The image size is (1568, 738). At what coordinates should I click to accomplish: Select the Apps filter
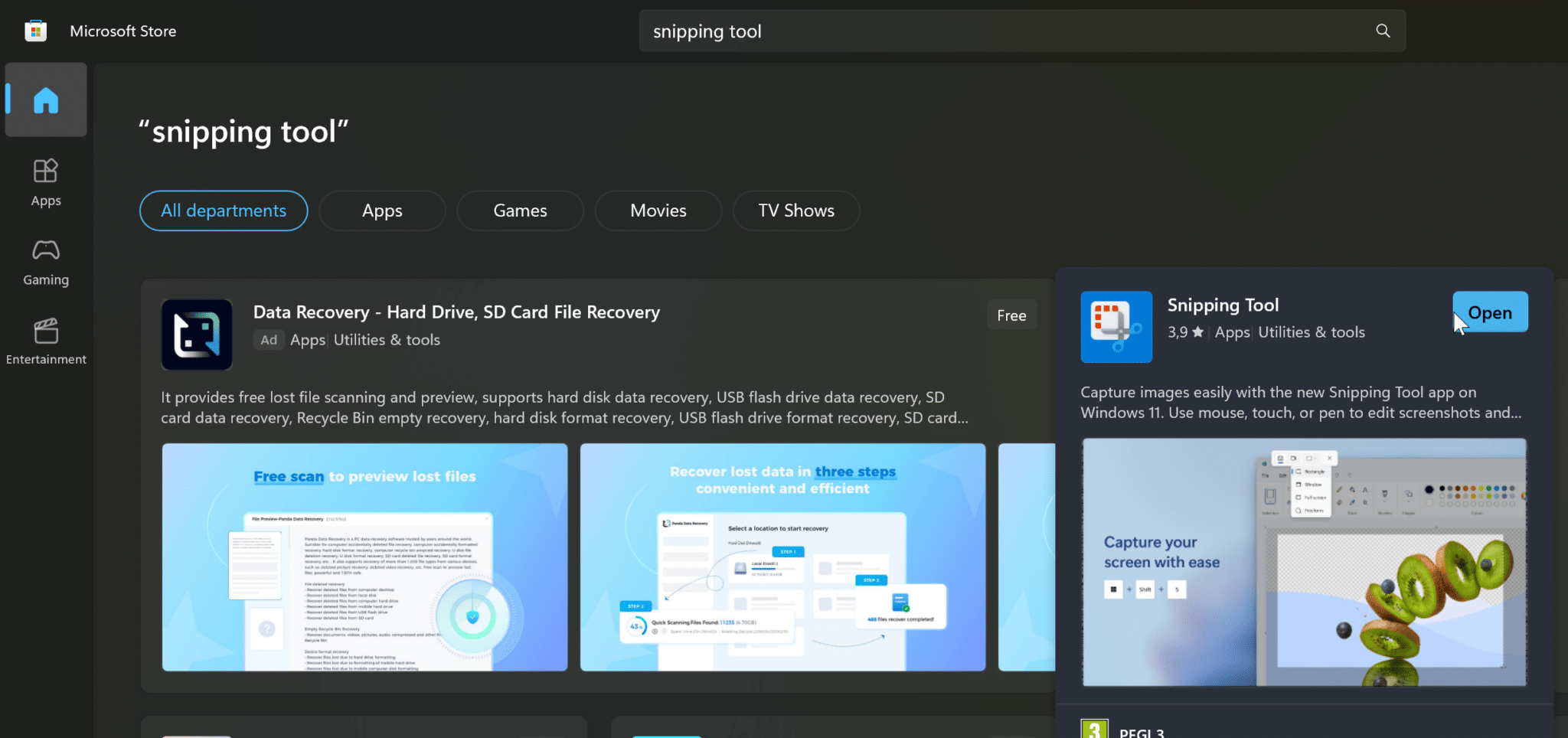(382, 210)
